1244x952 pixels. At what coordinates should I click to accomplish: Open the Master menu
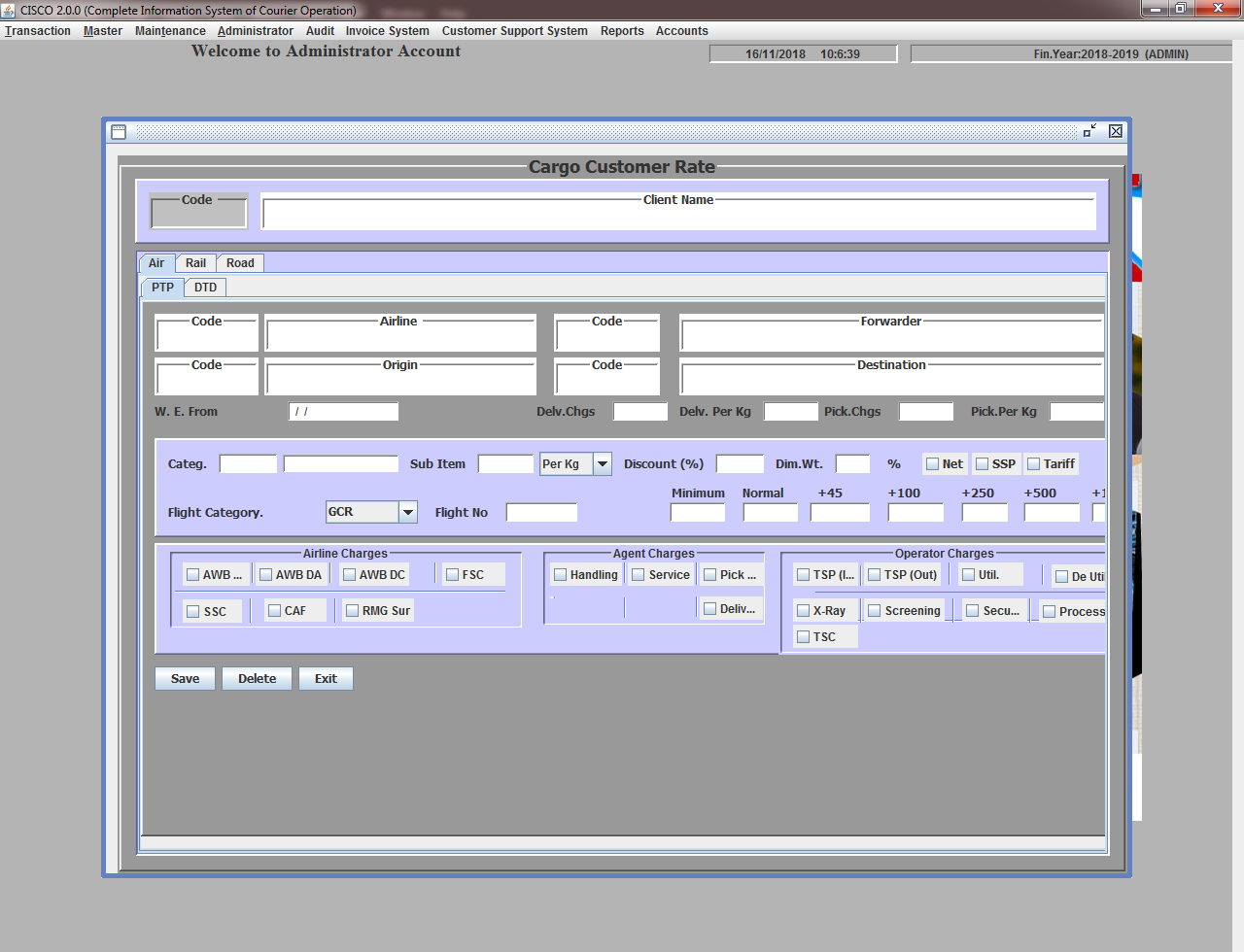pyautogui.click(x=103, y=31)
